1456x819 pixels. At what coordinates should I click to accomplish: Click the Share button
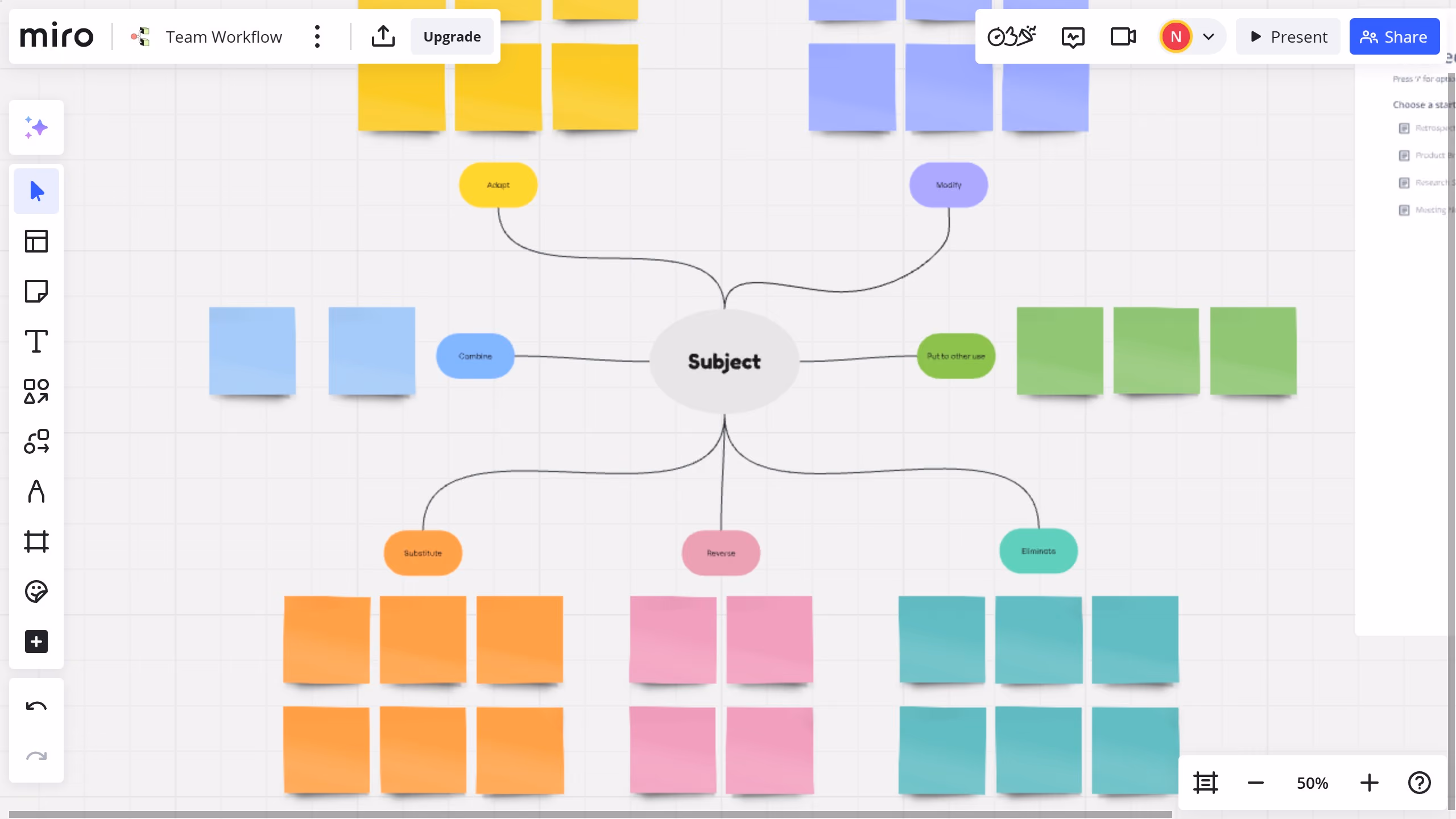(1394, 36)
